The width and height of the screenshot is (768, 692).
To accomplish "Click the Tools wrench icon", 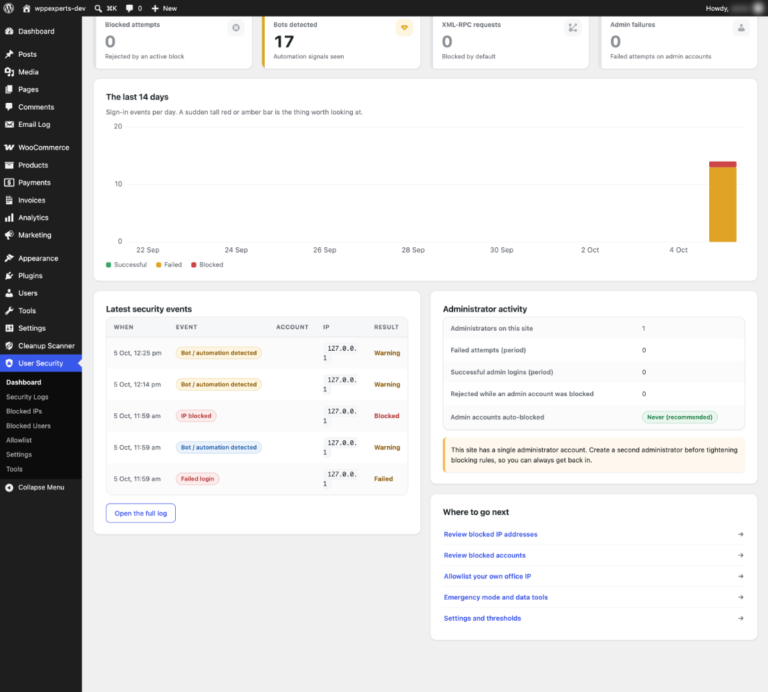I will pos(9,310).
